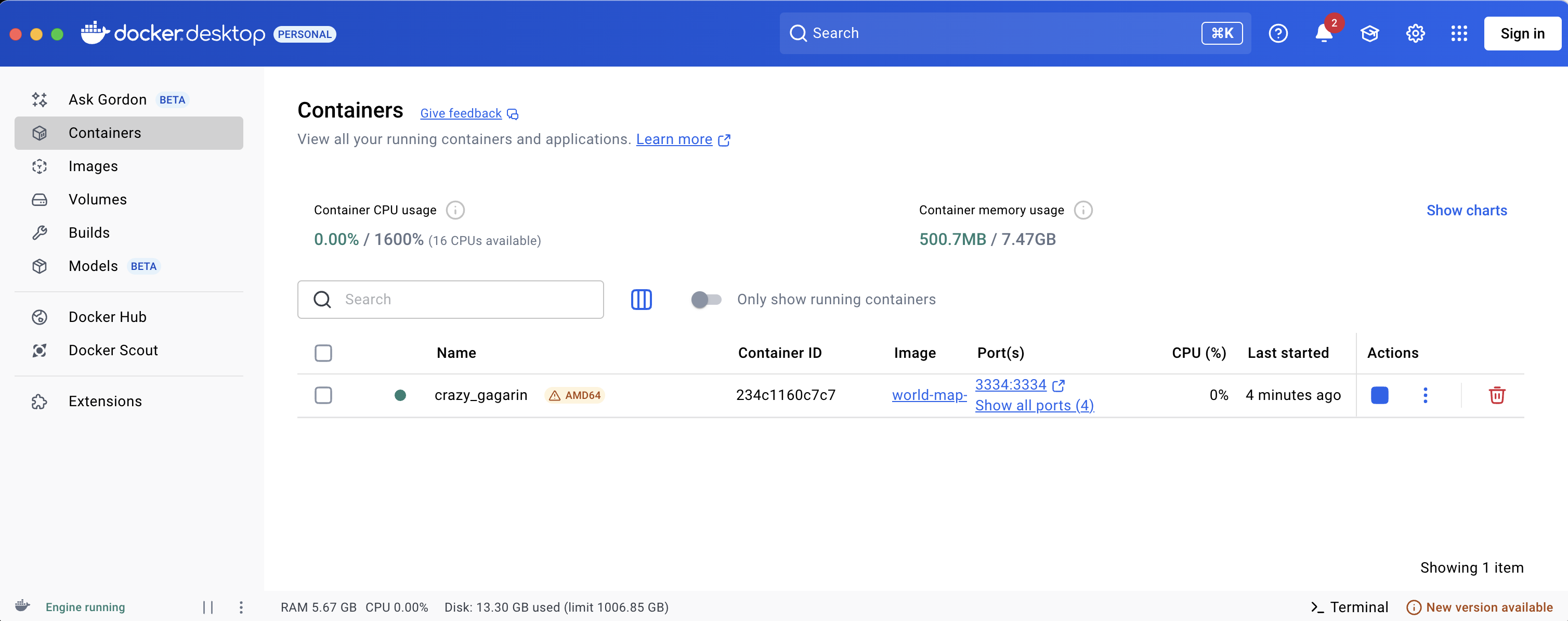This screenshot has height=621, width=1568.
Task: Go to the Builds section
Action: pos(89,232)
